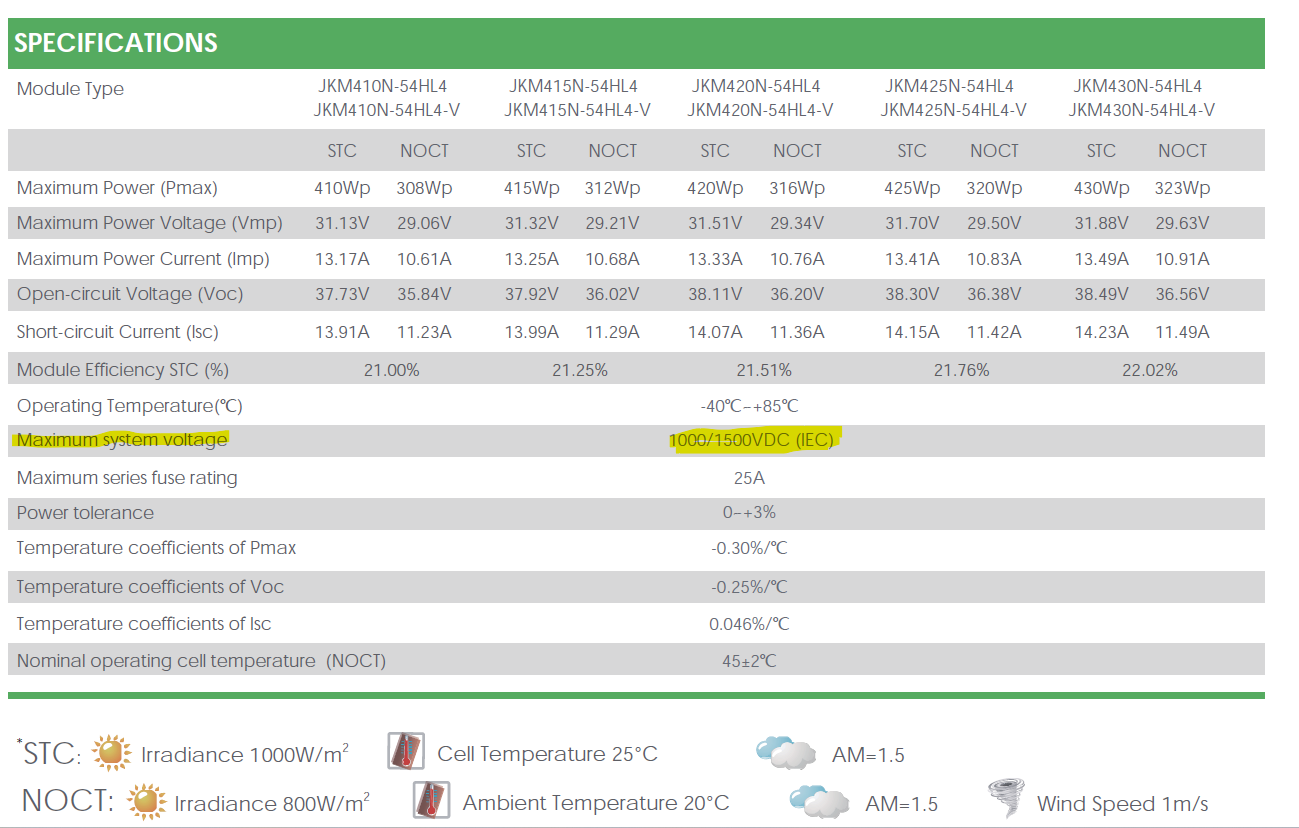Image resolution: width=1299 pixels, height=828 pixels.
Task: Click the STC header above 410Wp
Action: (342, 151)
